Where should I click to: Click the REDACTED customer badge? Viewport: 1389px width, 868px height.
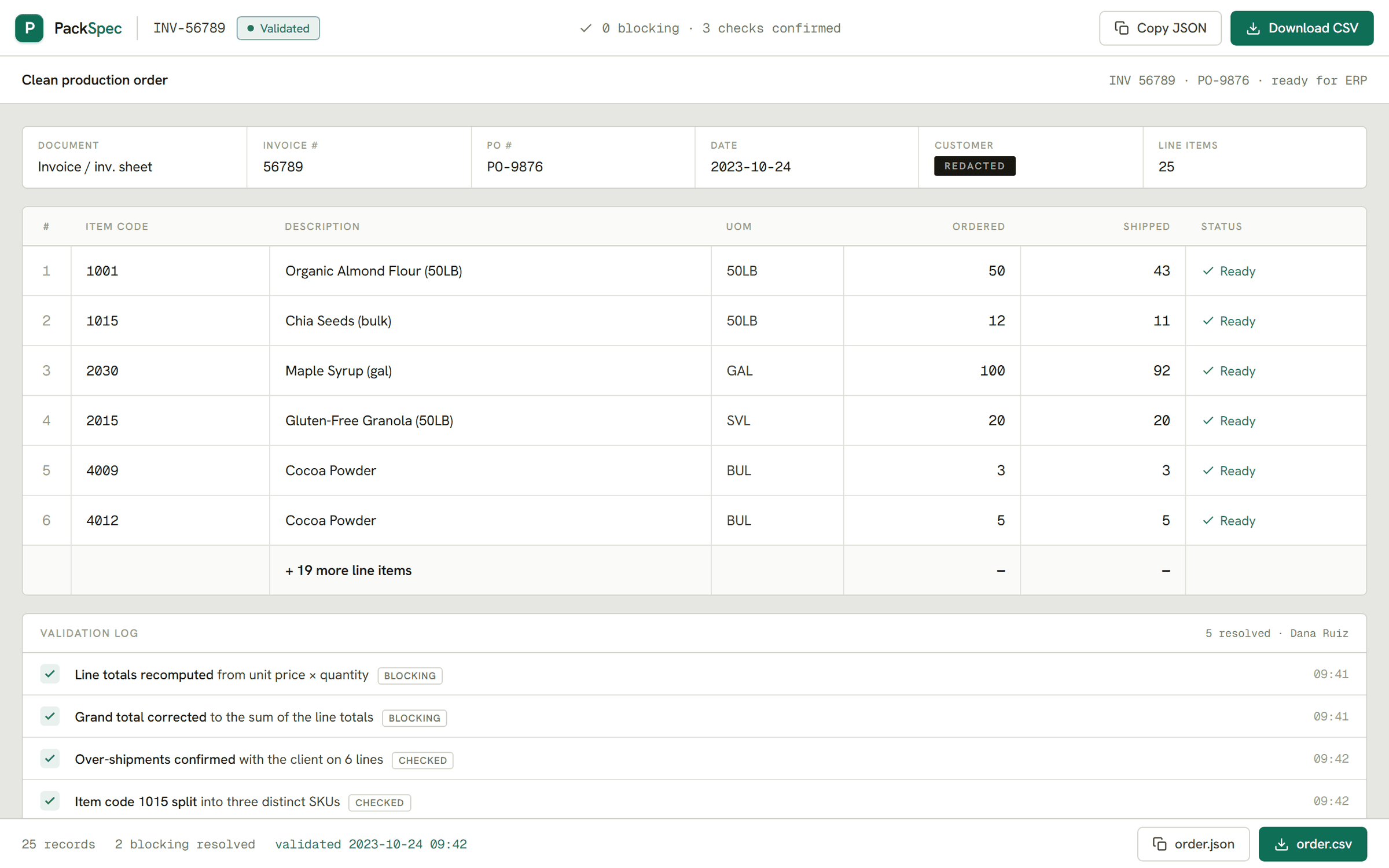tap(975, 165)
